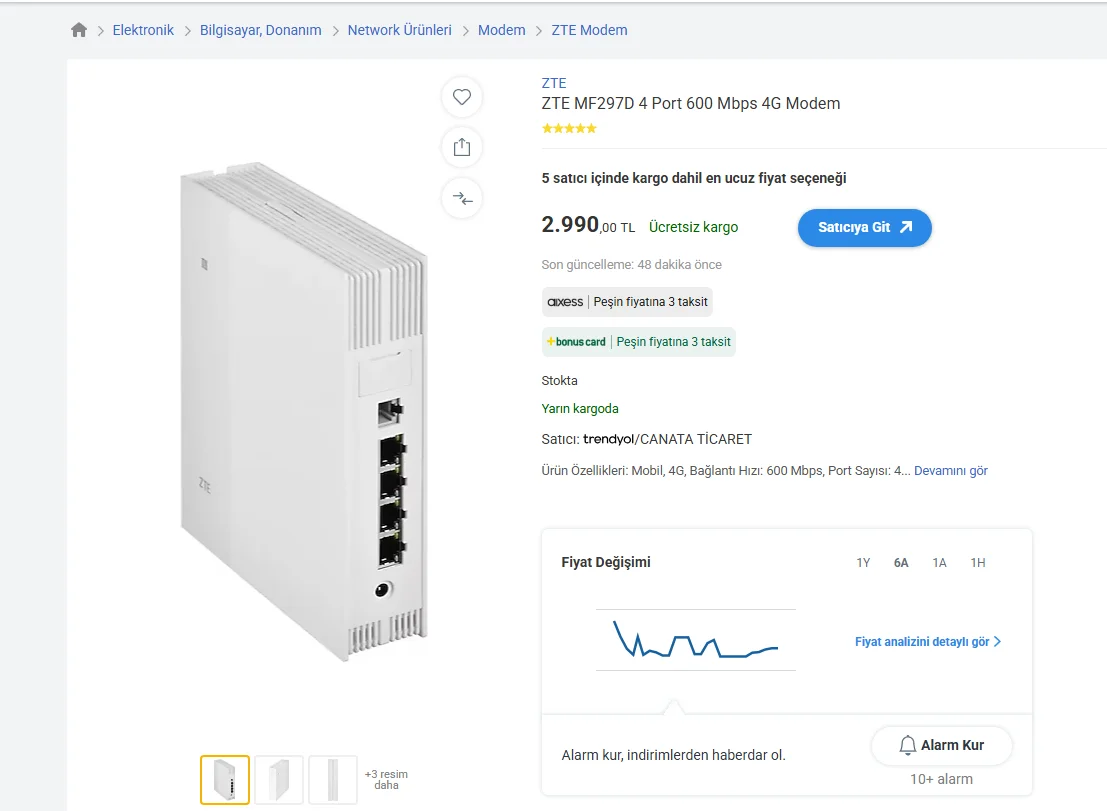This screenshot has height=811, width=1107.
Task: Add product to favorites with heart icon
Action: (x=462, y=97)
